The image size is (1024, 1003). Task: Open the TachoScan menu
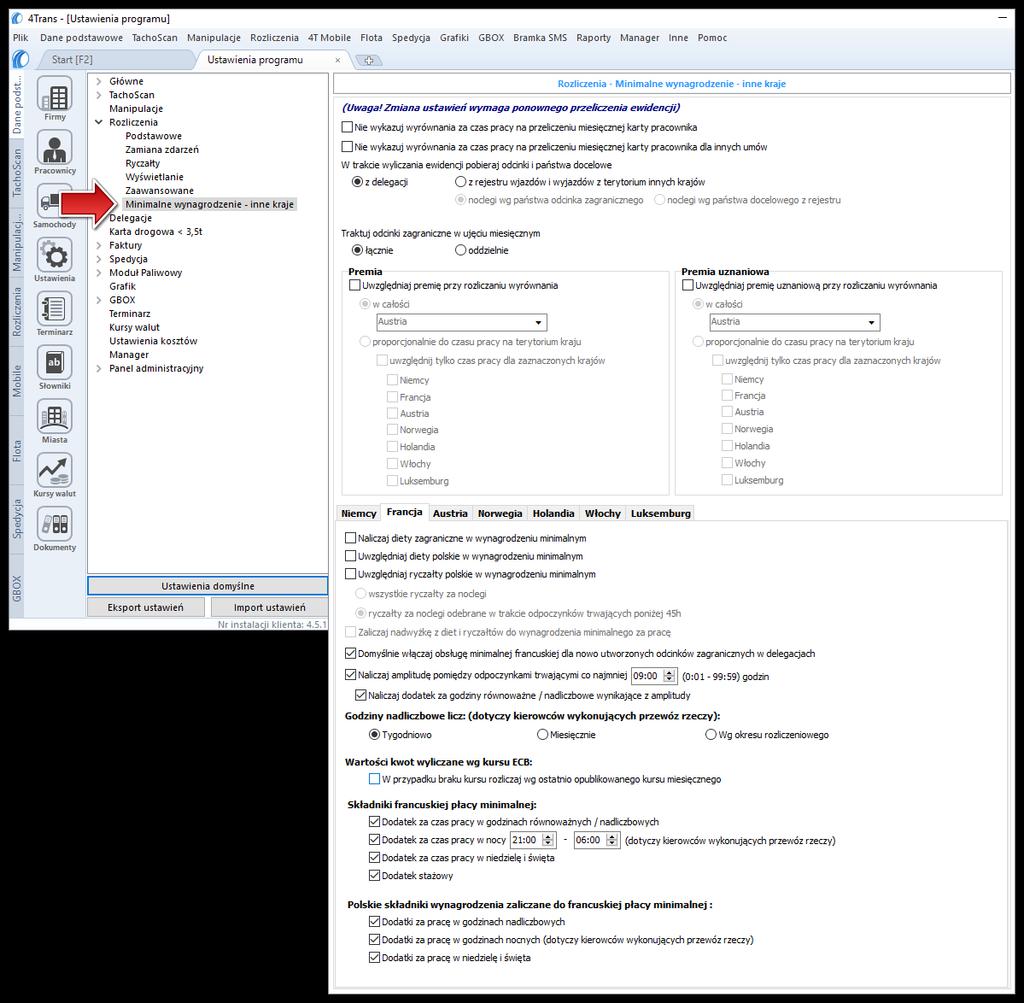pos(155,38)
